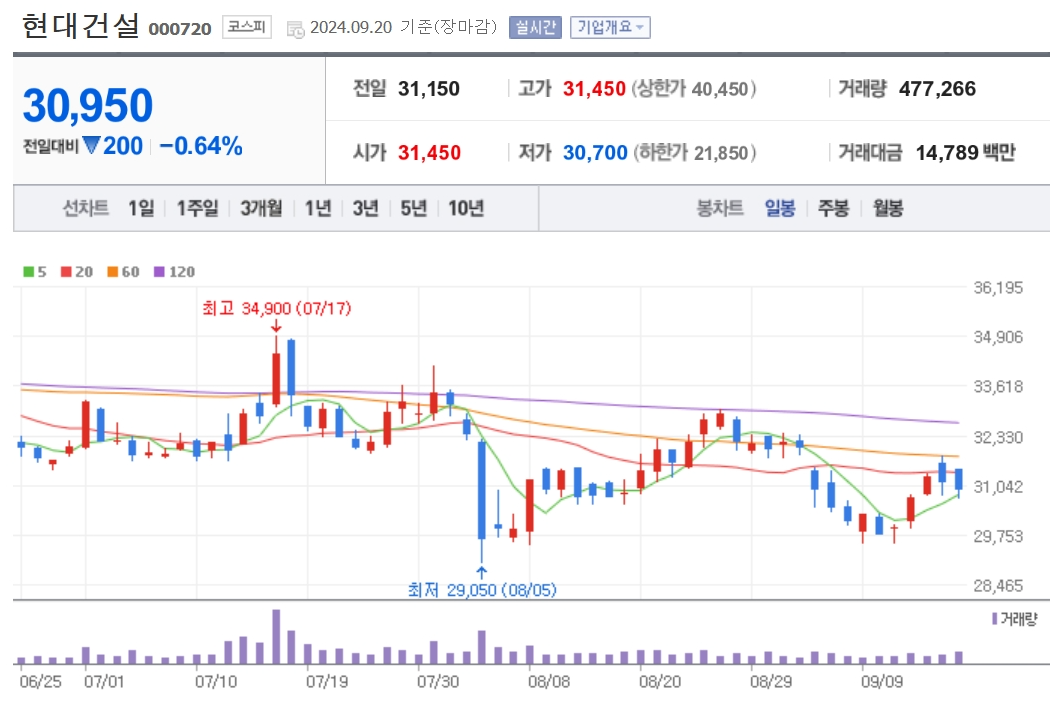Click the calendar icon before the 2024.09.20 date
The width and height of the screenshot is (1050, 703).
(295, 29)
